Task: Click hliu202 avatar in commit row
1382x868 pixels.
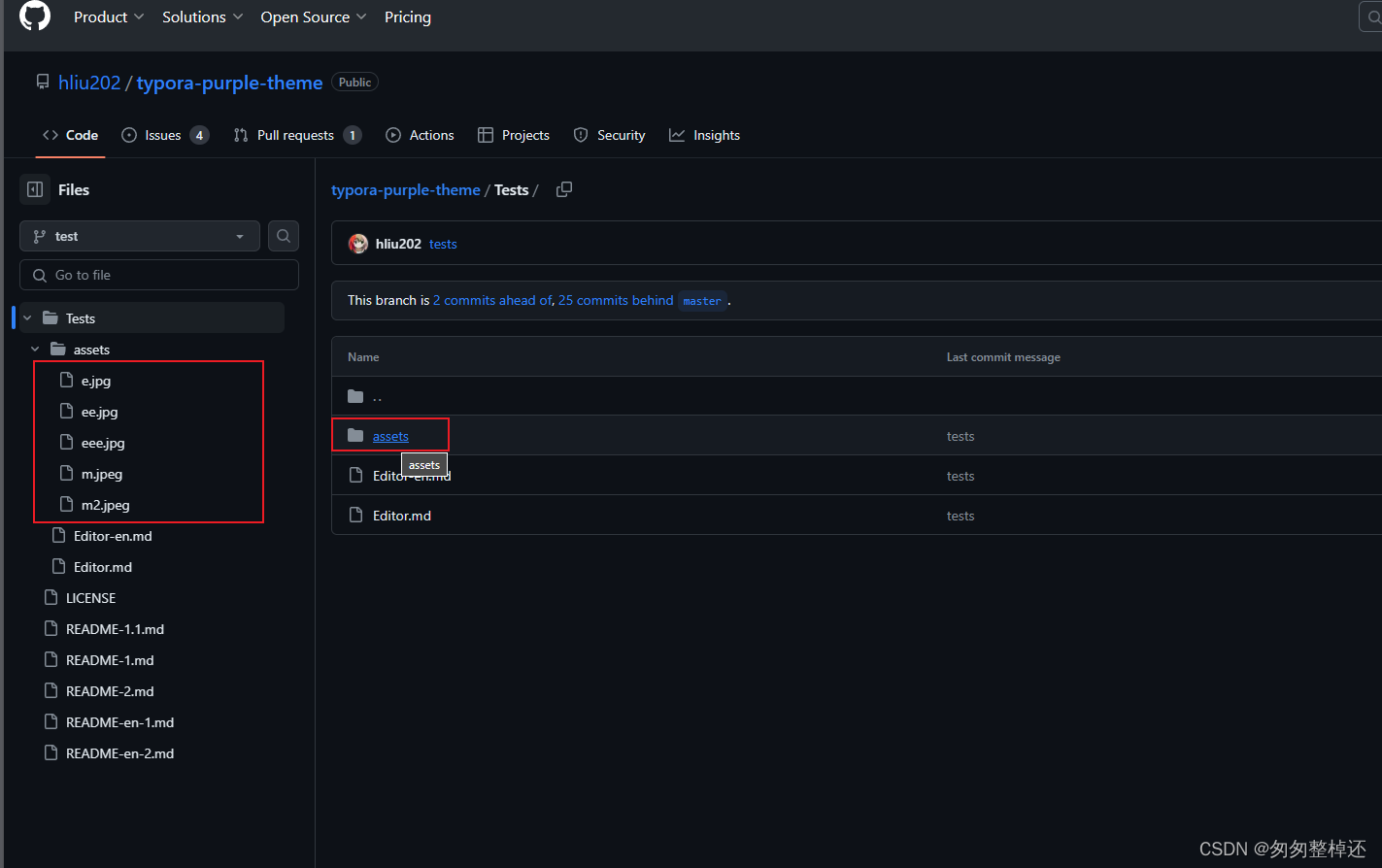Action: click(x=358, y=244)
